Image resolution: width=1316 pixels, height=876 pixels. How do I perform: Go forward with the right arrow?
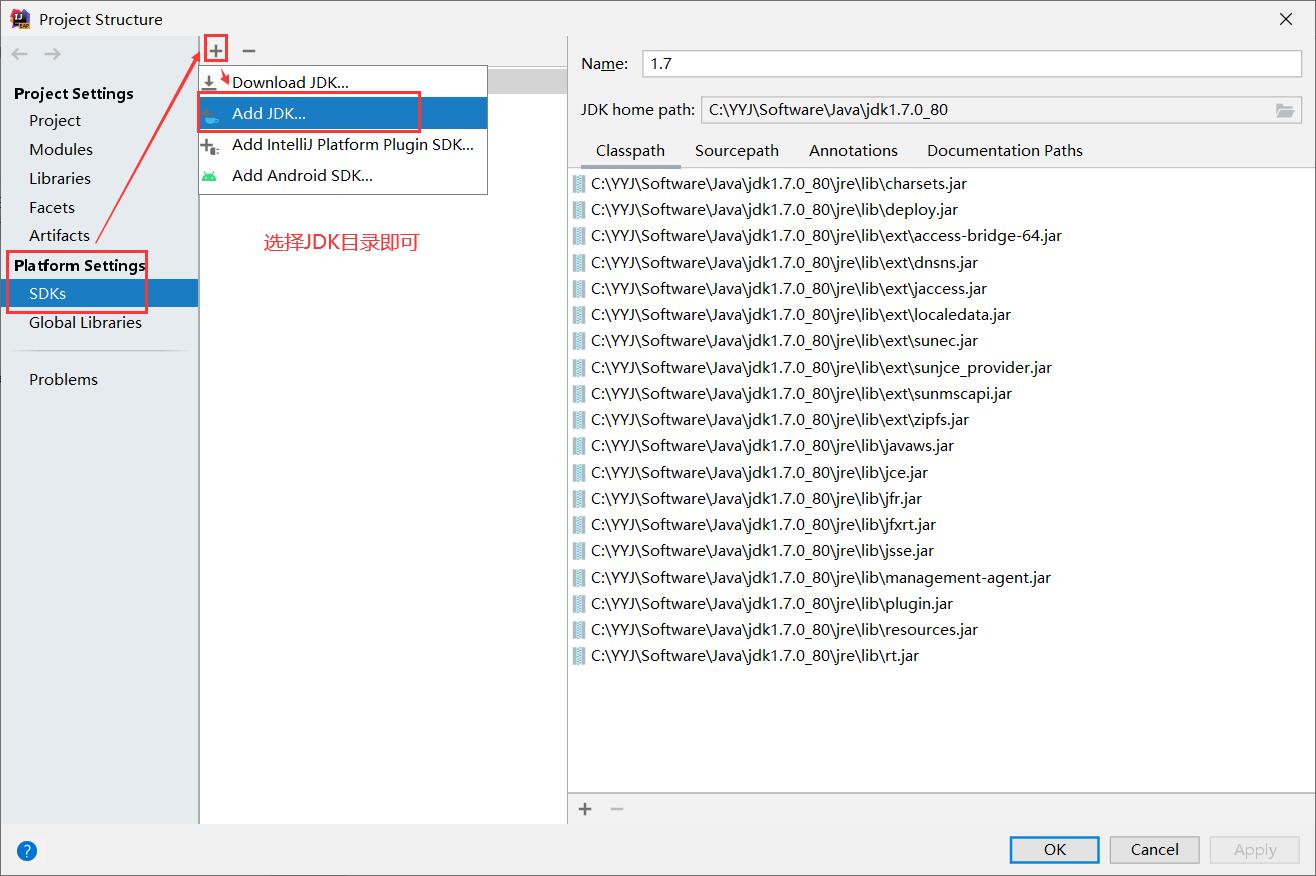[52, 54]
